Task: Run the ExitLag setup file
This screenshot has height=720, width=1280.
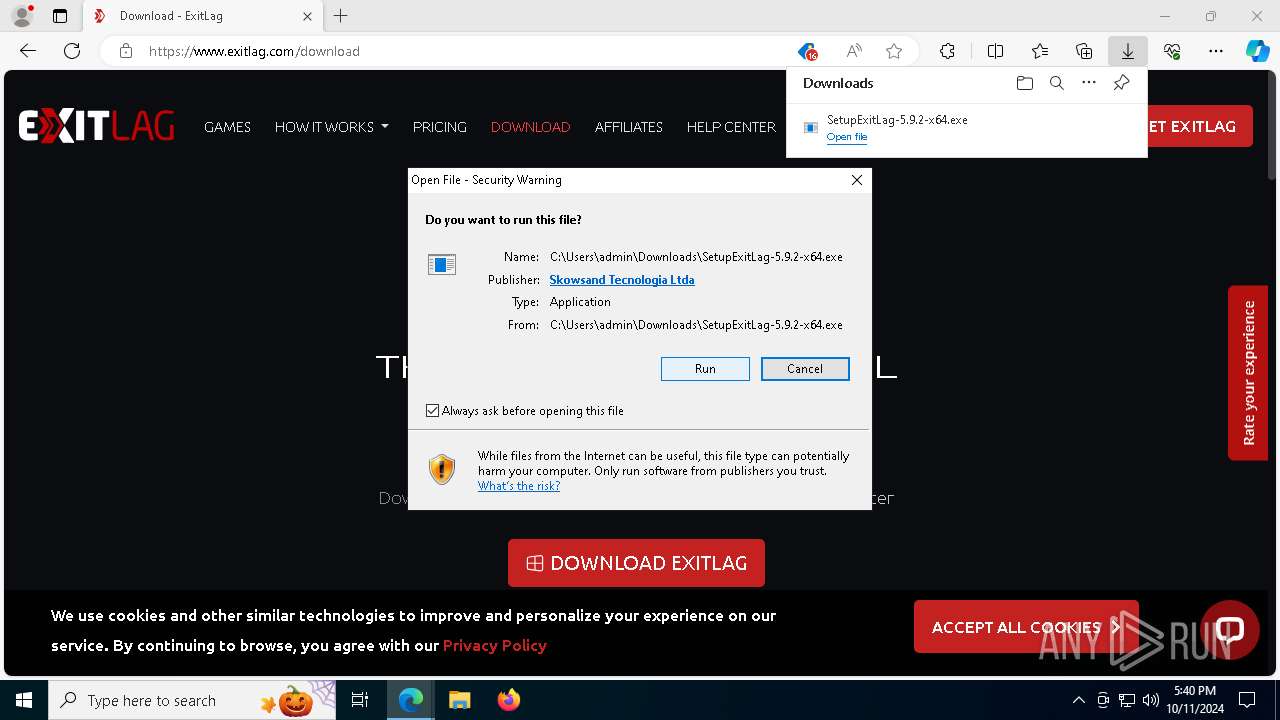Action: 705,369
